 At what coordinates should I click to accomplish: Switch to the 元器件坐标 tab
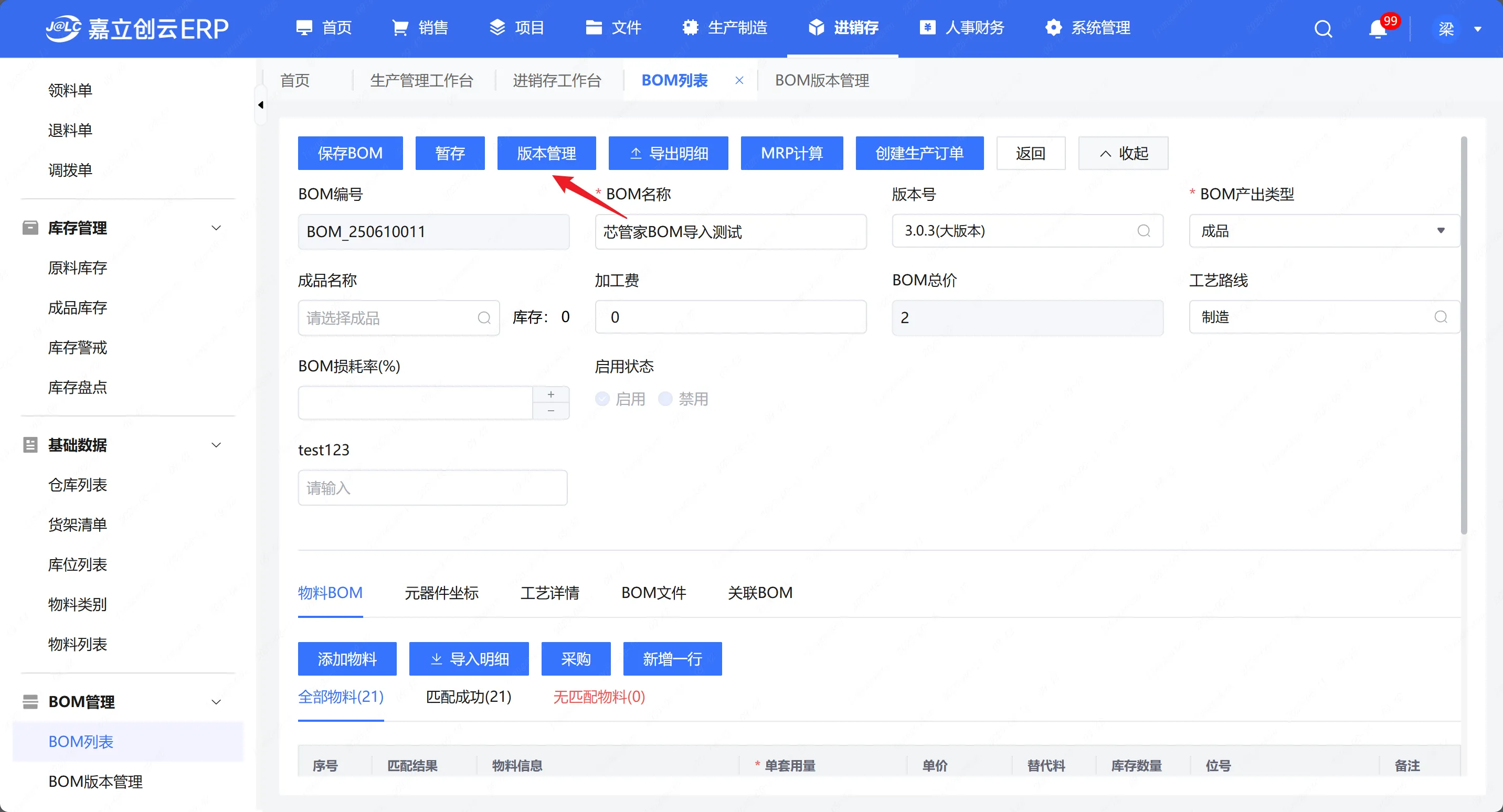(x=441, y=593)
